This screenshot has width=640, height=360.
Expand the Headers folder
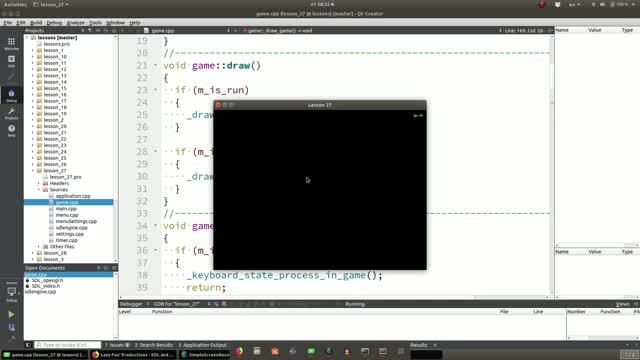39,183
